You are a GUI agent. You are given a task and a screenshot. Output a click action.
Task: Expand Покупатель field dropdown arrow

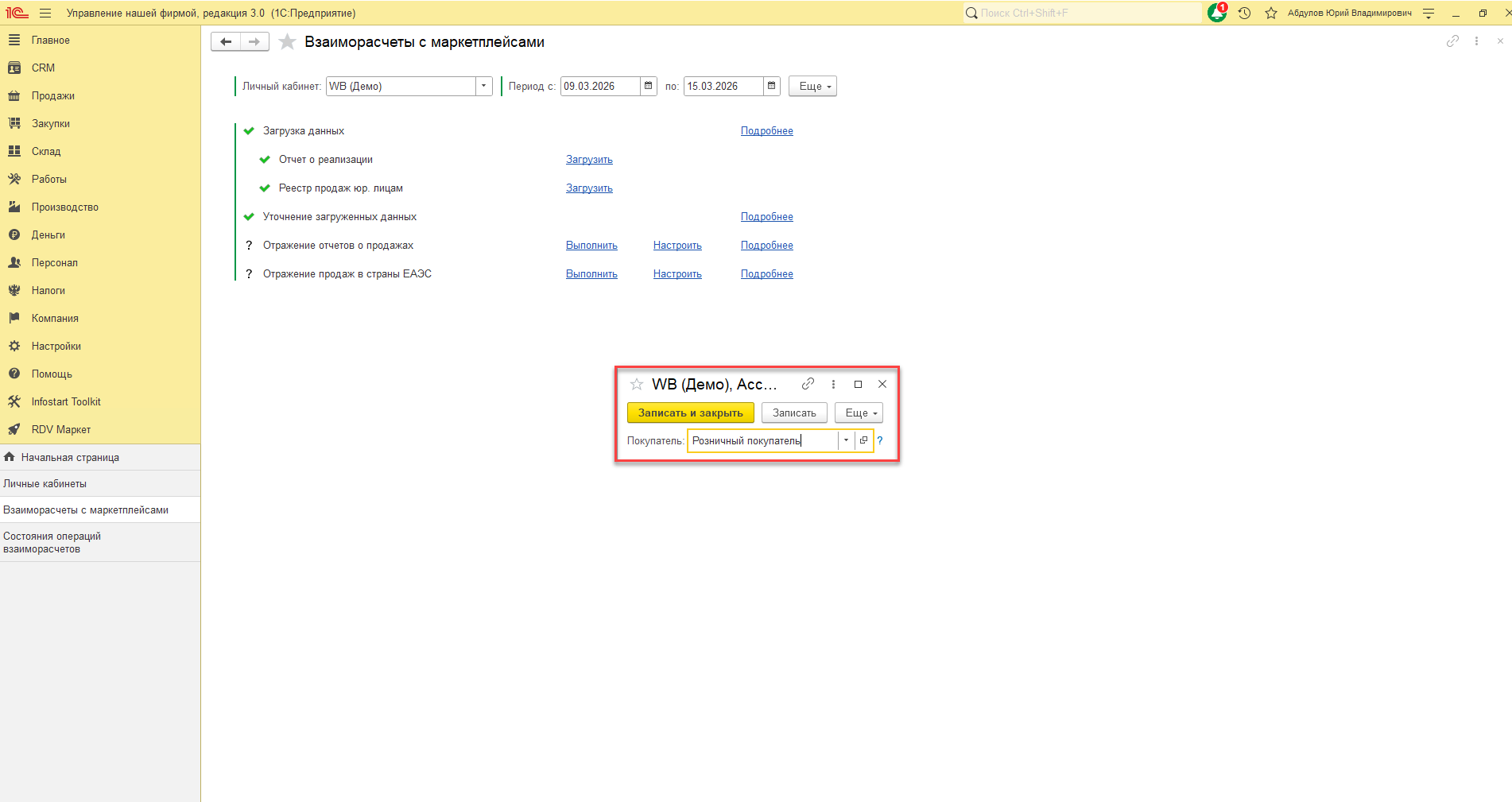pos(847,440)
